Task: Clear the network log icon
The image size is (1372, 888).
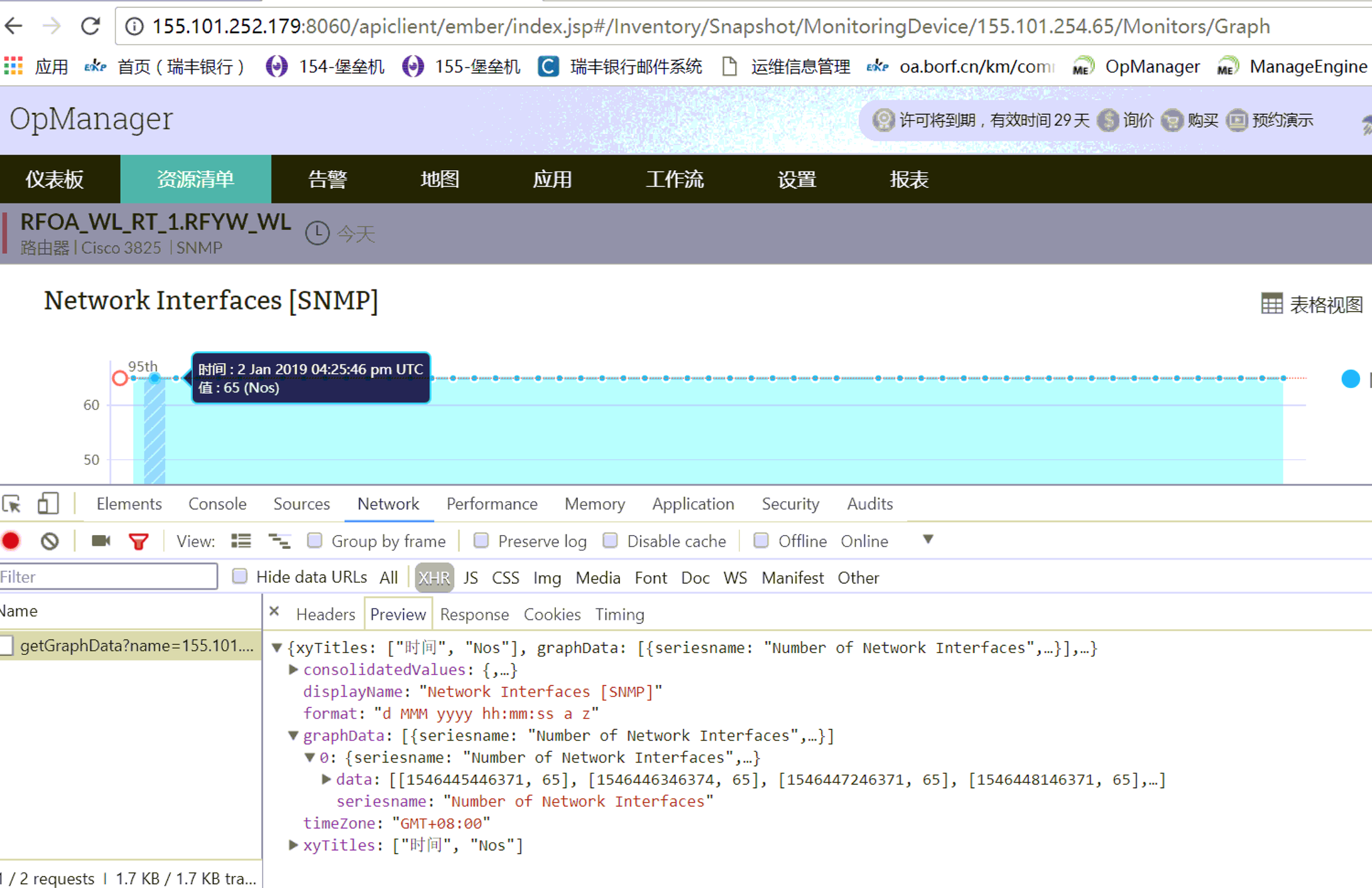Action: (50, 541)
